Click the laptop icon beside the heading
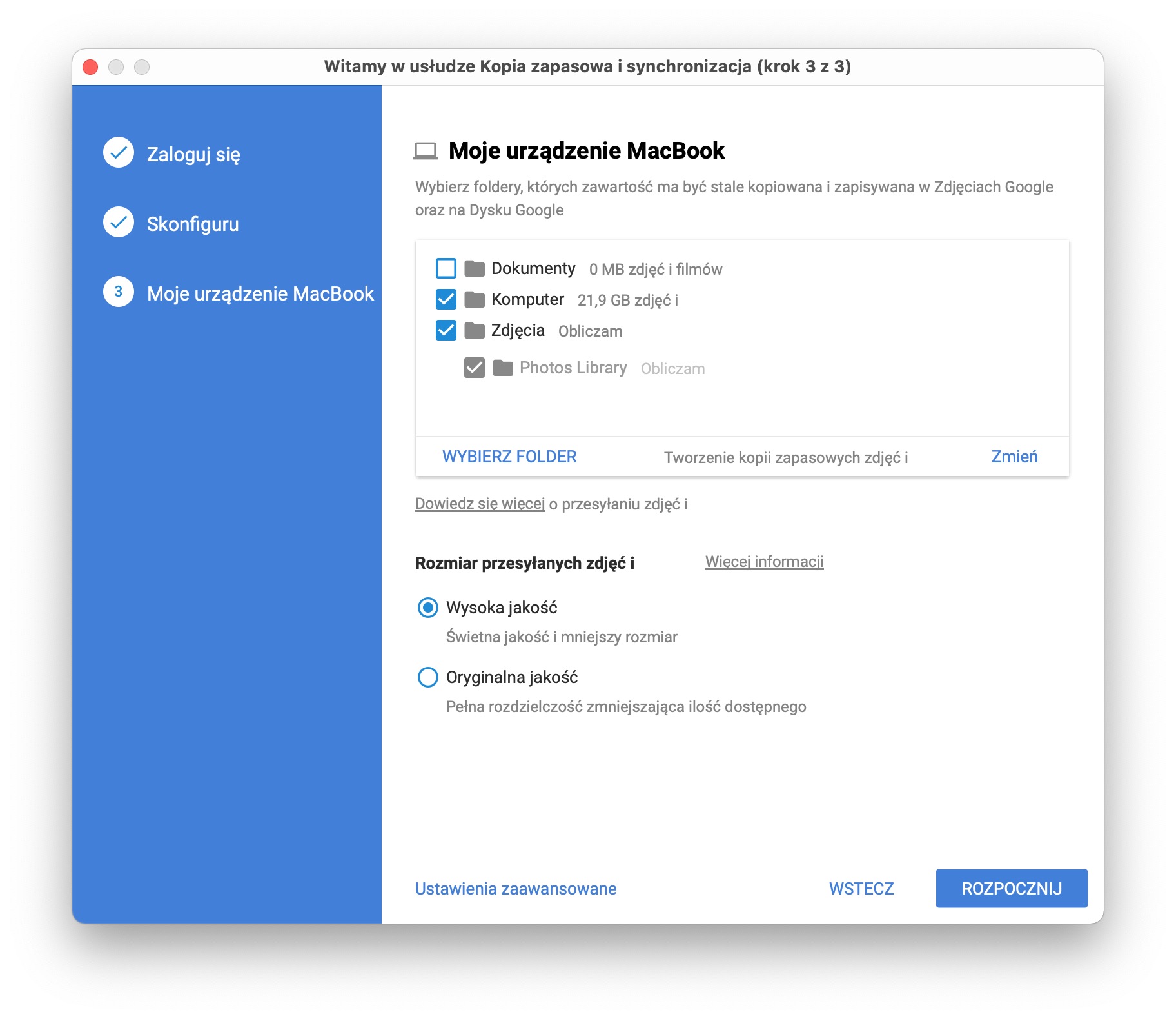The image size is (1176, 1019). (426, 151)
